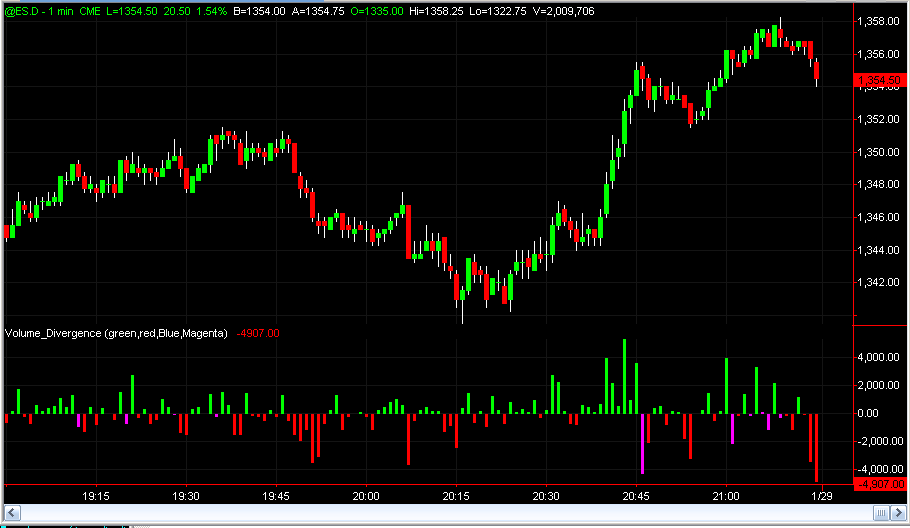Click the 1,350.00 price axis label

point(878,152)
